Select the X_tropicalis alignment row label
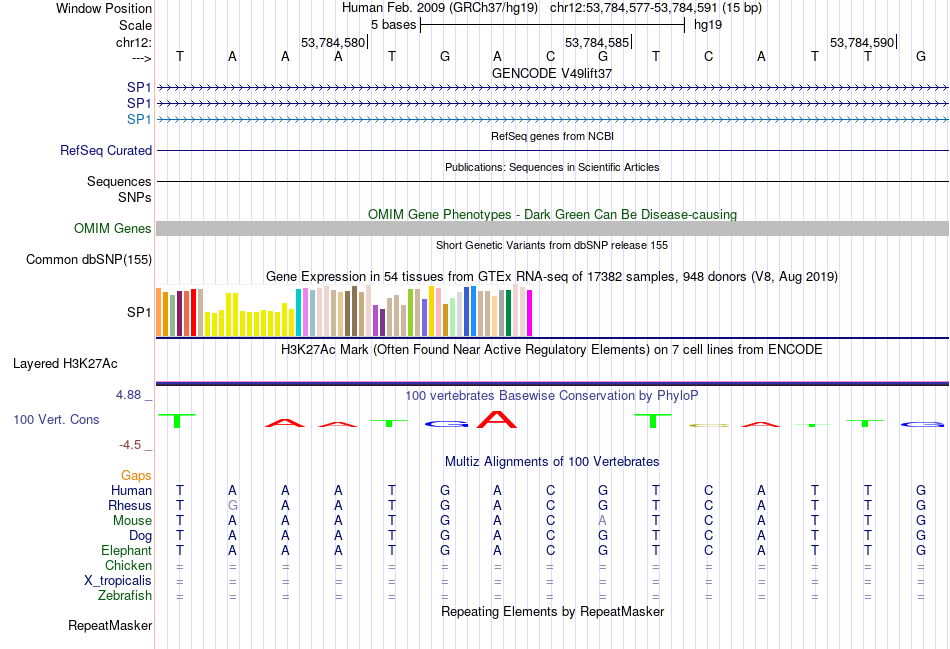Viewport: 950px width, 649px height. [118, 581]
